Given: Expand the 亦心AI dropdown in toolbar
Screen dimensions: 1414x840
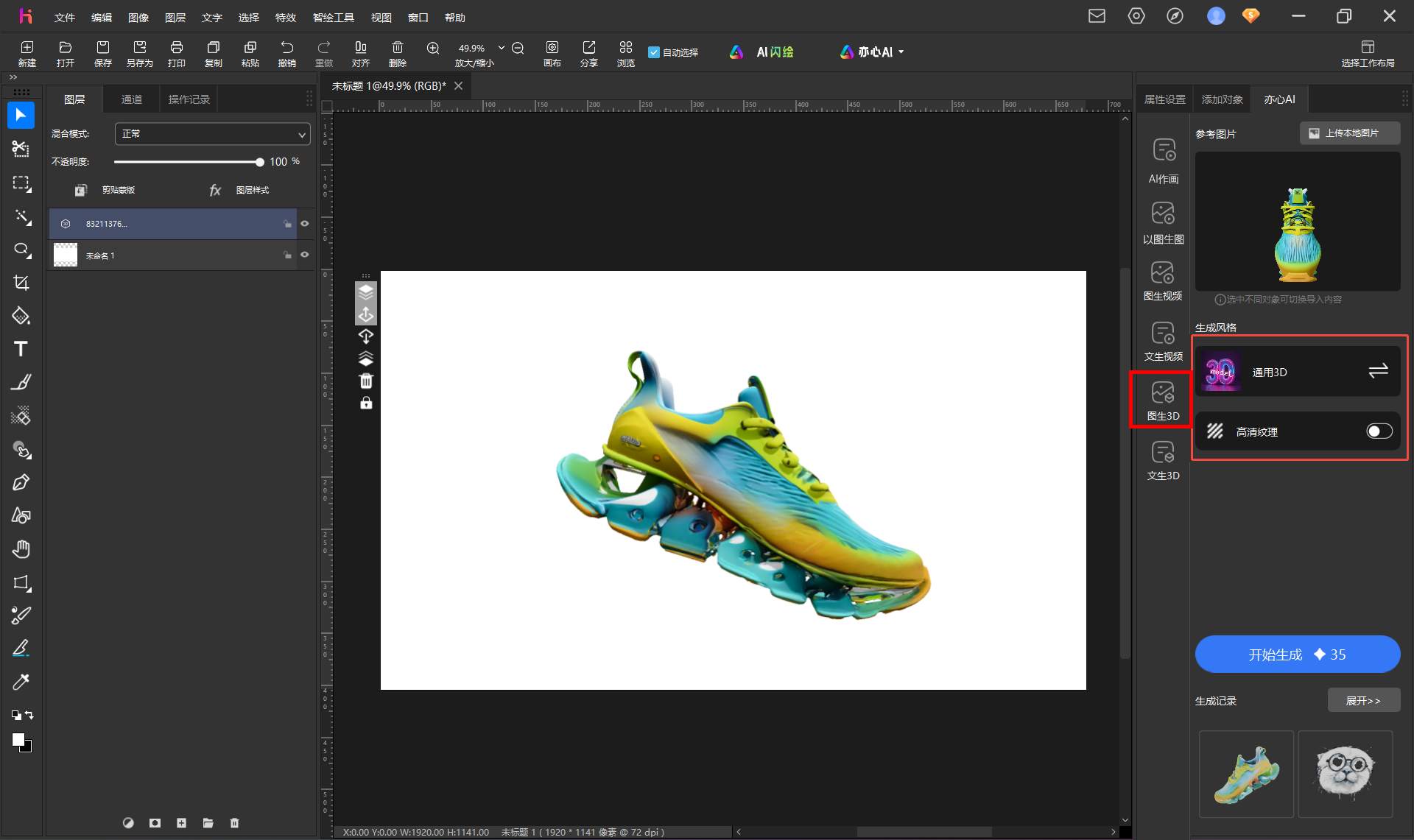Looking at the screenshot, I should (x=901, y=52).
